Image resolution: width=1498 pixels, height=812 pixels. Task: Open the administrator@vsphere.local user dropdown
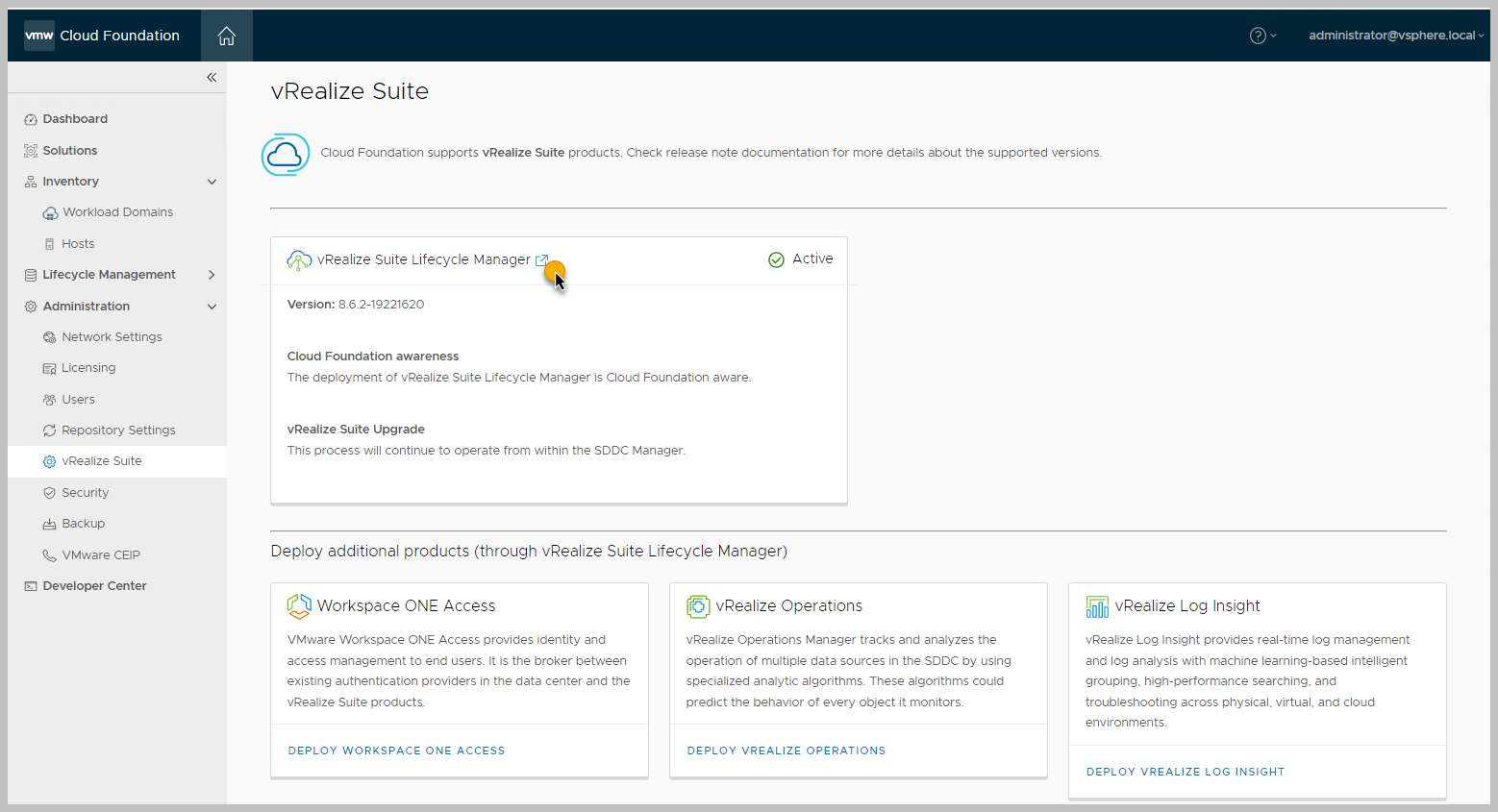click(x=1395, y=36)
